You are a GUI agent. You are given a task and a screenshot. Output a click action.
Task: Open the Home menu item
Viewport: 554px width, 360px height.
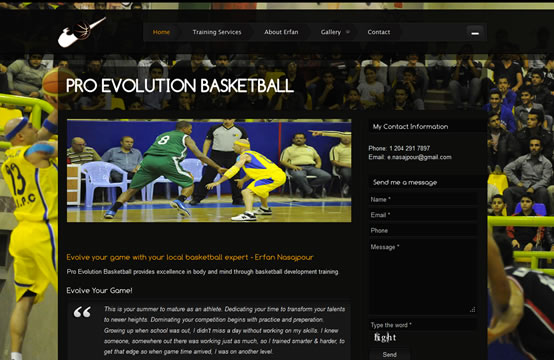pos(161,32)
